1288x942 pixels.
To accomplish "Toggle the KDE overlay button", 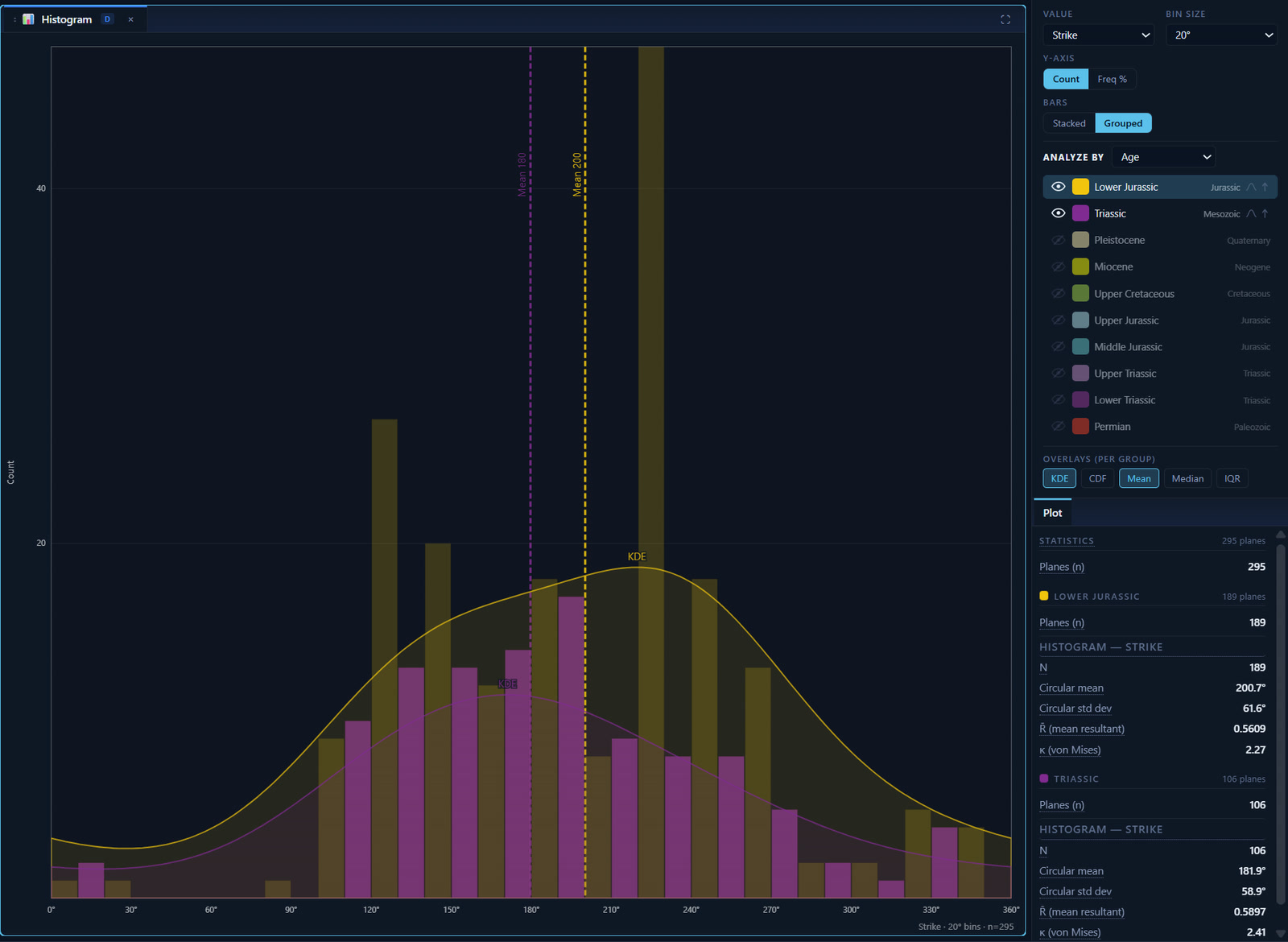I will [1059, 478].
